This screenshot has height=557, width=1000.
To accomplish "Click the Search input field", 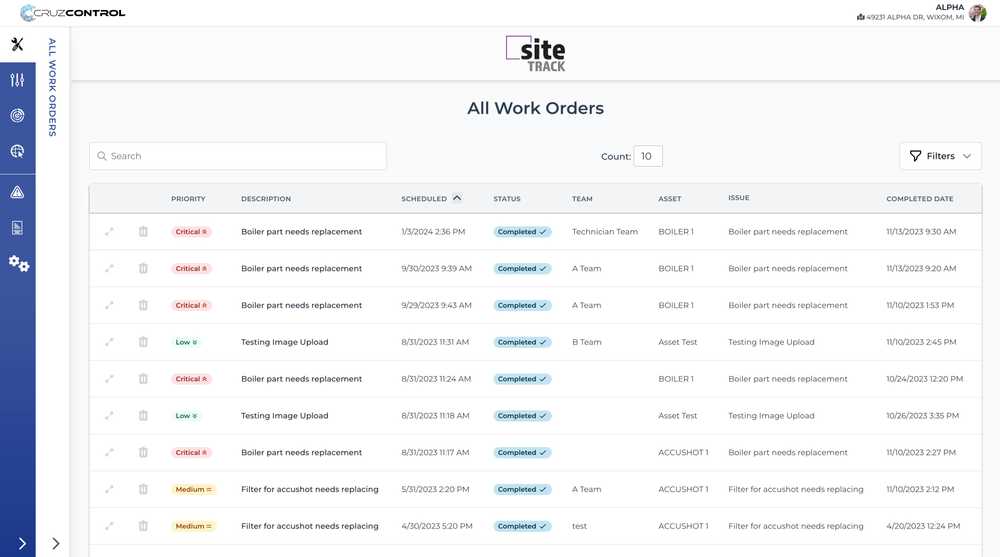I will (x=238, y=156).
